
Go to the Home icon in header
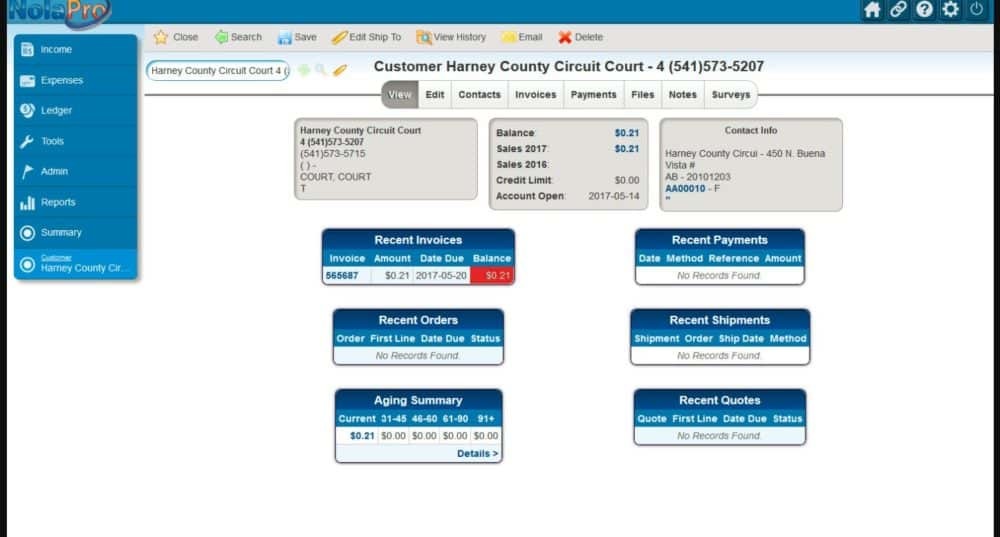point(872,10)
